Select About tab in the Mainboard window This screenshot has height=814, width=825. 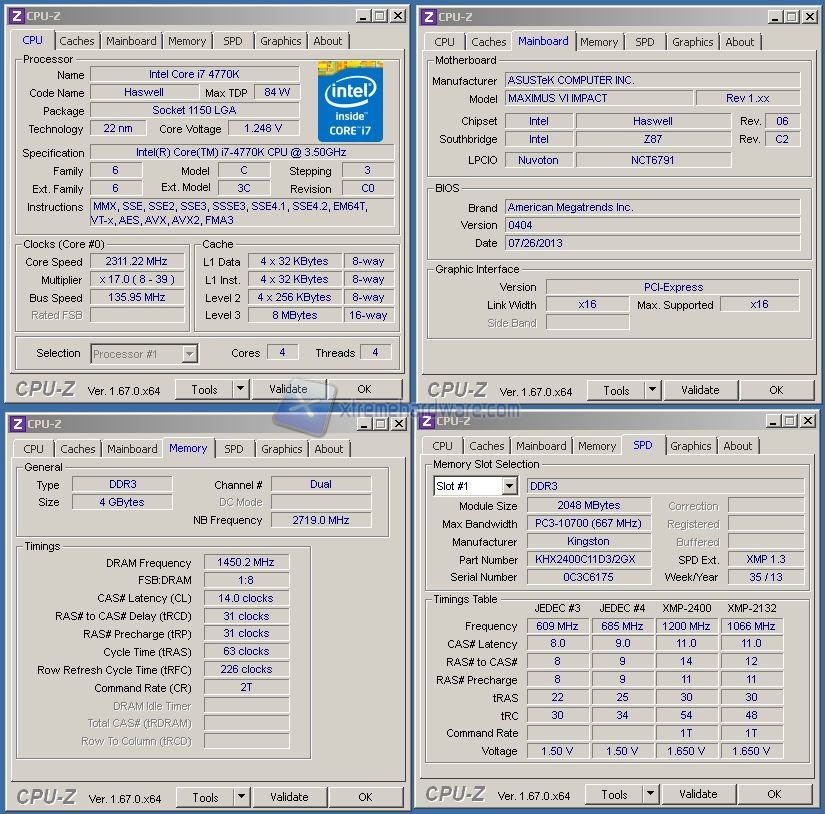pos(740,42)
